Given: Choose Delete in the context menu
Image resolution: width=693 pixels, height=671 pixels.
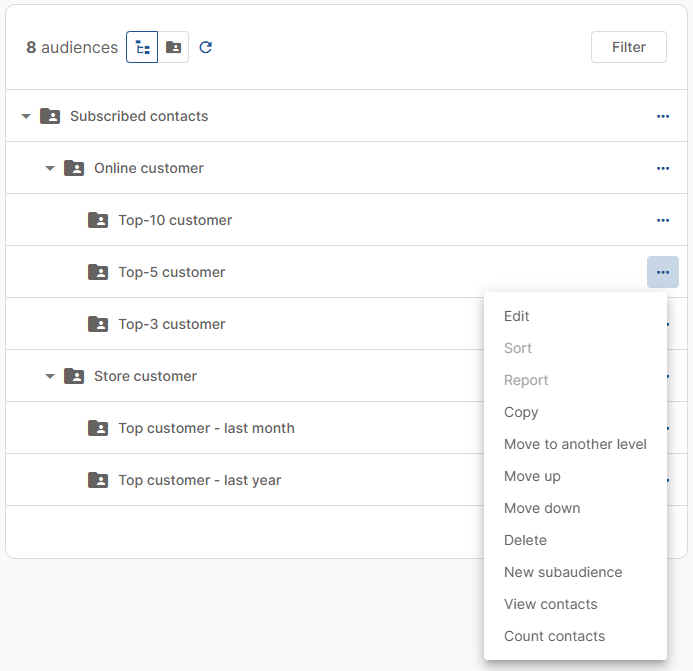Looking at the screenshot, I should point(525,540).
